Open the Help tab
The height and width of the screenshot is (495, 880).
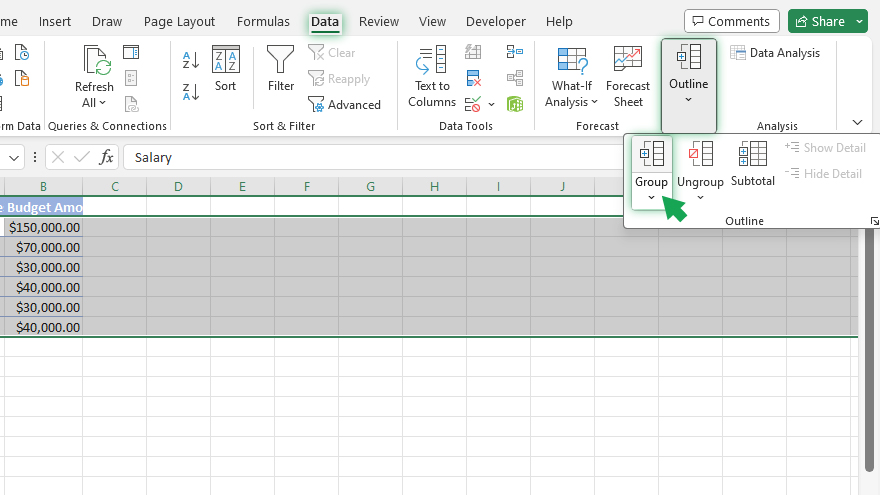(x=559, y=21)
